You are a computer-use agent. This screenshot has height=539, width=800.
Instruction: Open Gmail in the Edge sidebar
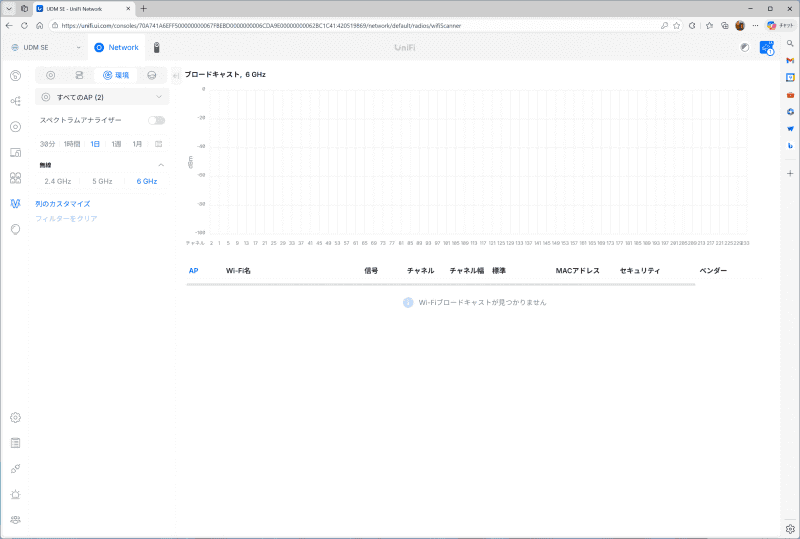pos(790,60)
